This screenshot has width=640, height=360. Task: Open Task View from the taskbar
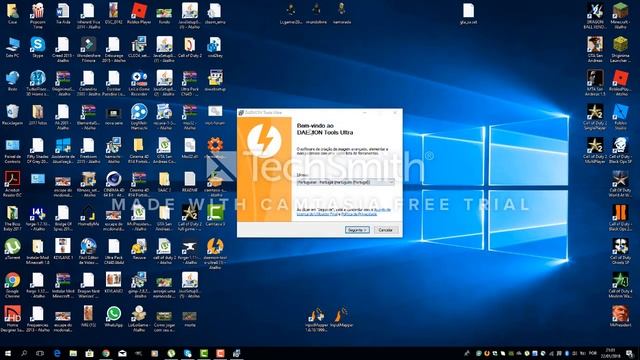pyautogui.click(x=40, y=353)
